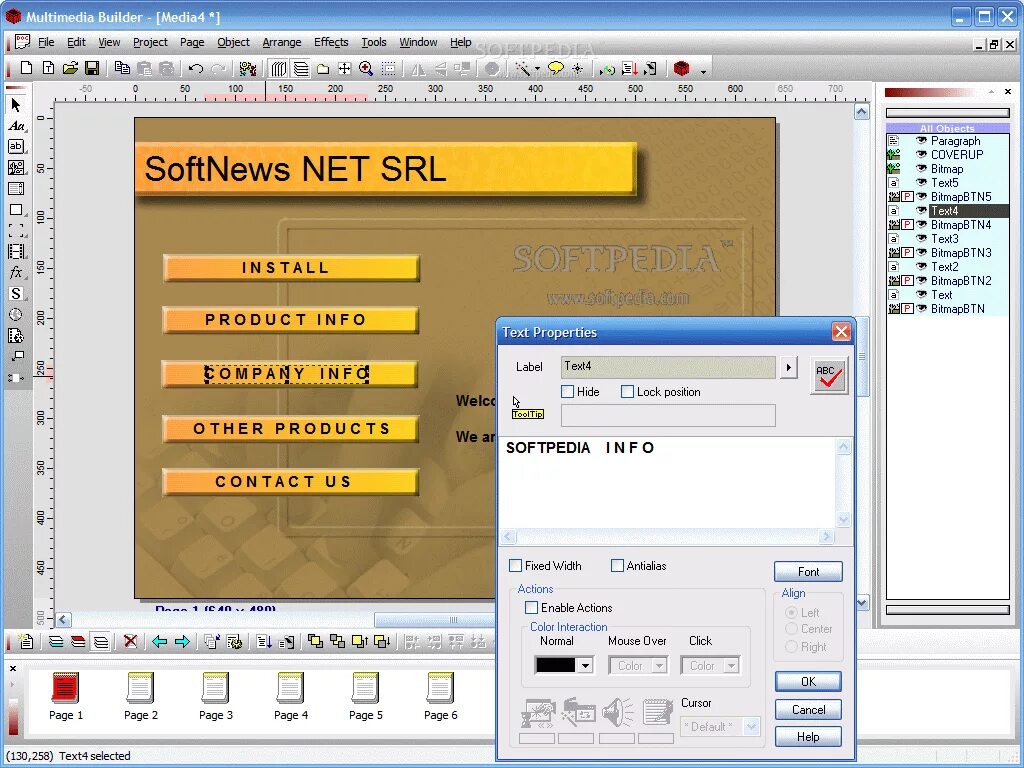1024x768 pixels.
Task: Select the fx effects tool
Action: (16, 272)
